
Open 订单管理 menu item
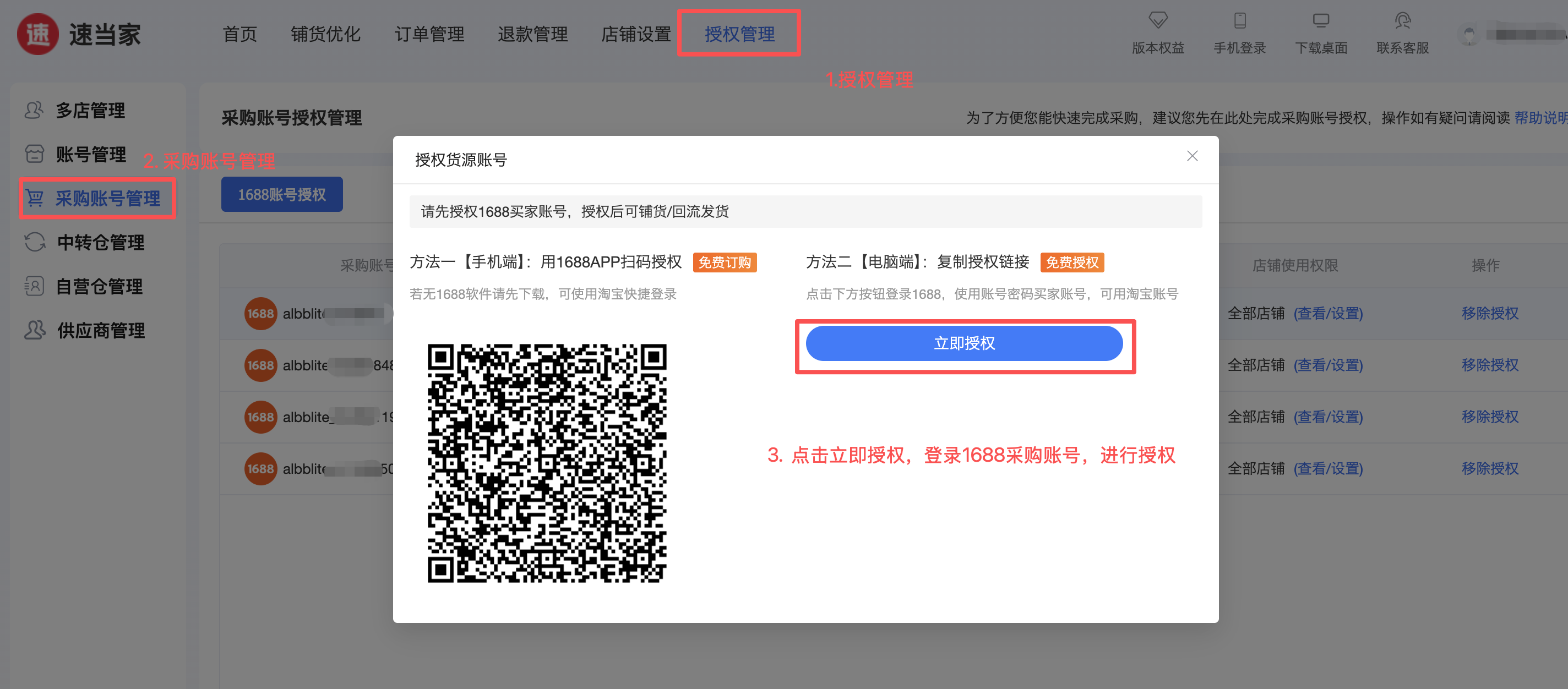coord(429,34)
